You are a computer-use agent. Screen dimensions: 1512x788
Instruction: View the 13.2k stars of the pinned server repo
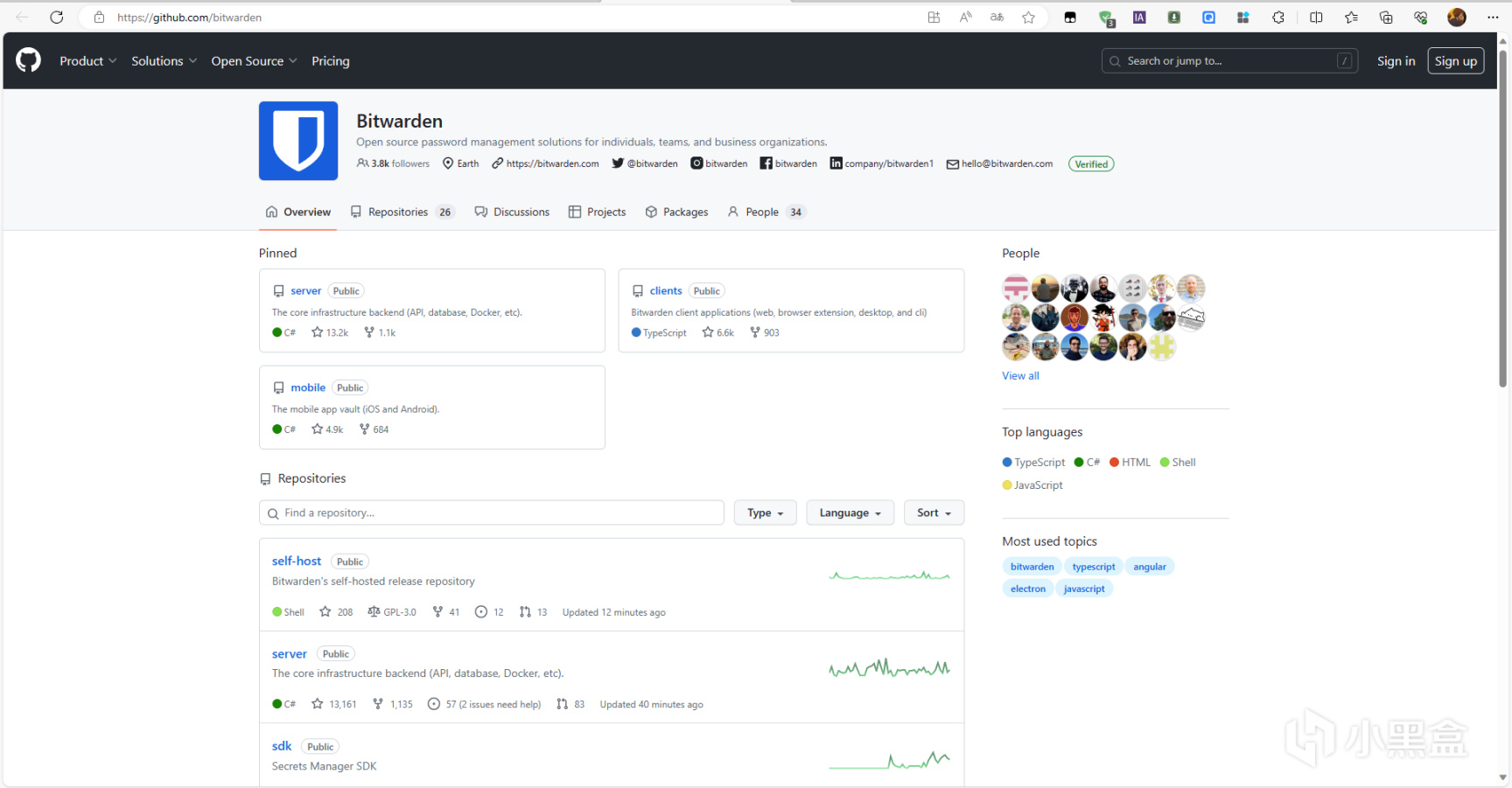tap(330, 332)
